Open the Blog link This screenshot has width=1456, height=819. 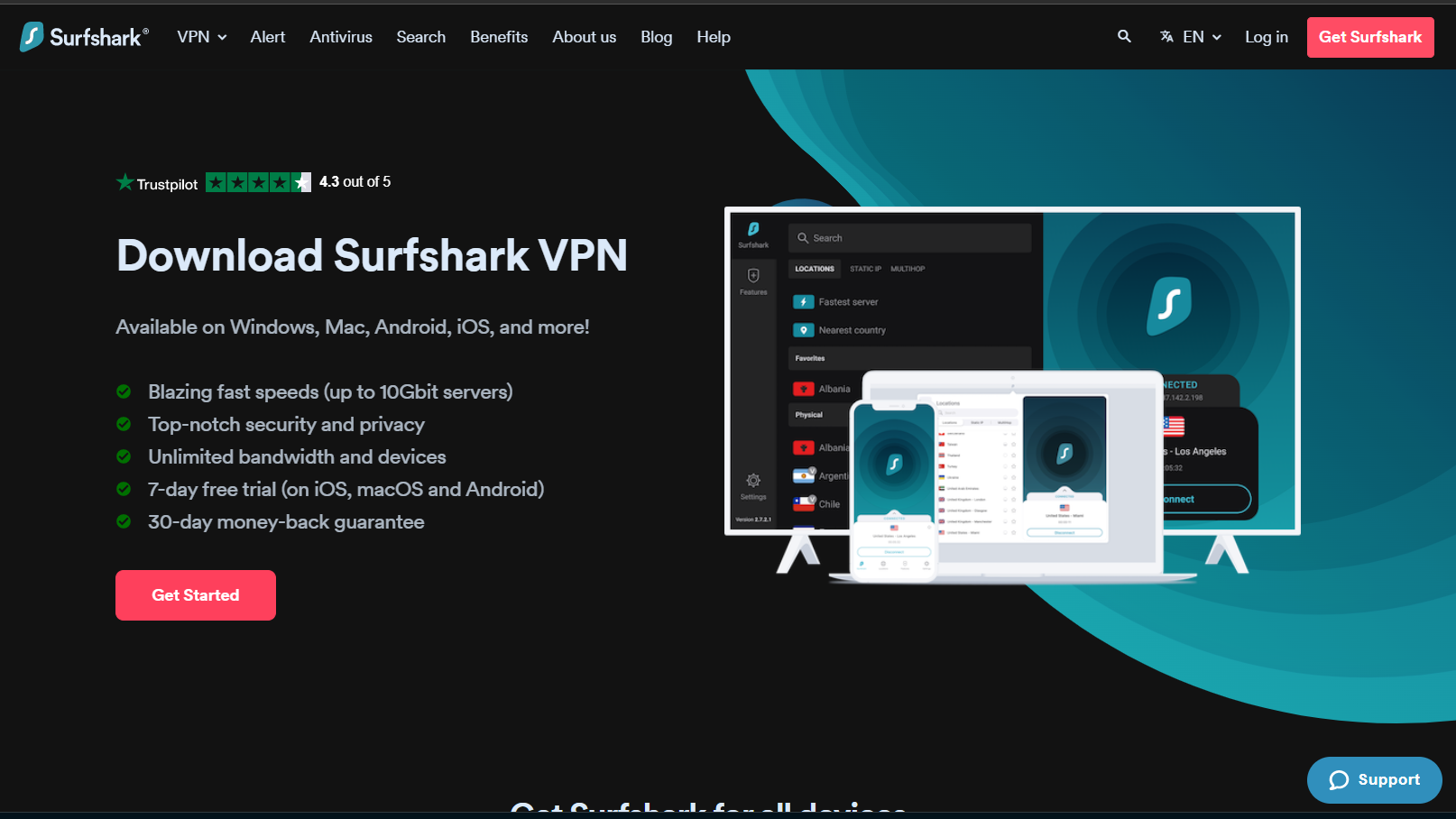657,37
